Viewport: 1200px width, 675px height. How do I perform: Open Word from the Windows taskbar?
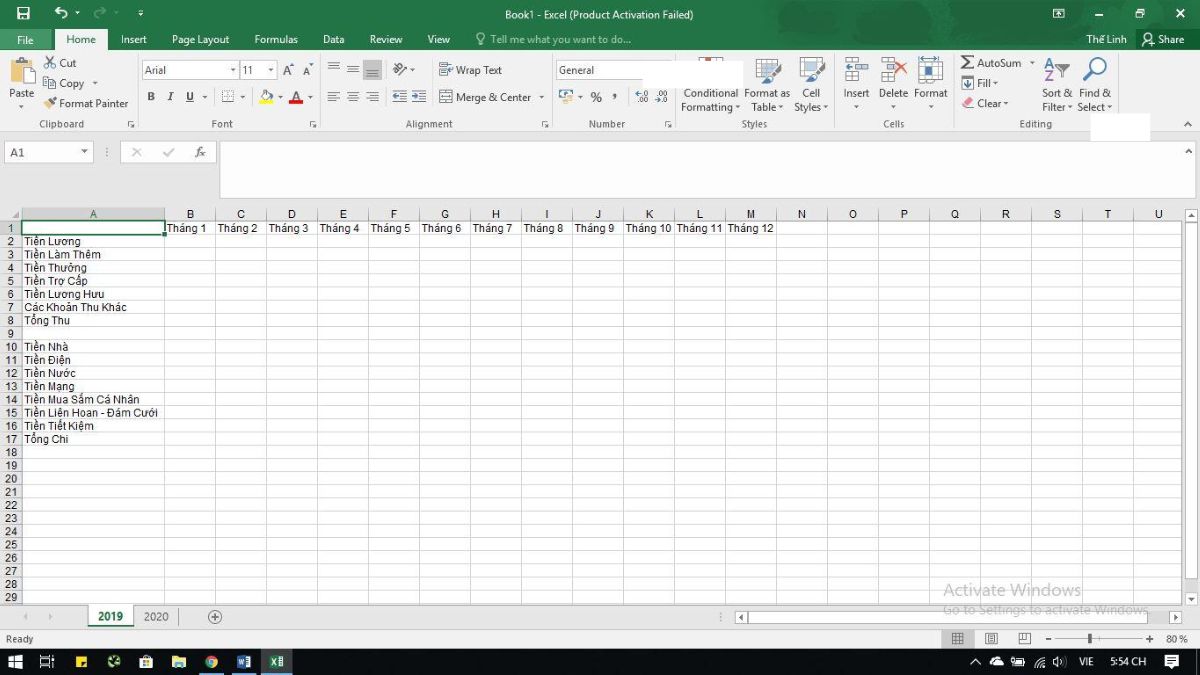tap(243, 661)
